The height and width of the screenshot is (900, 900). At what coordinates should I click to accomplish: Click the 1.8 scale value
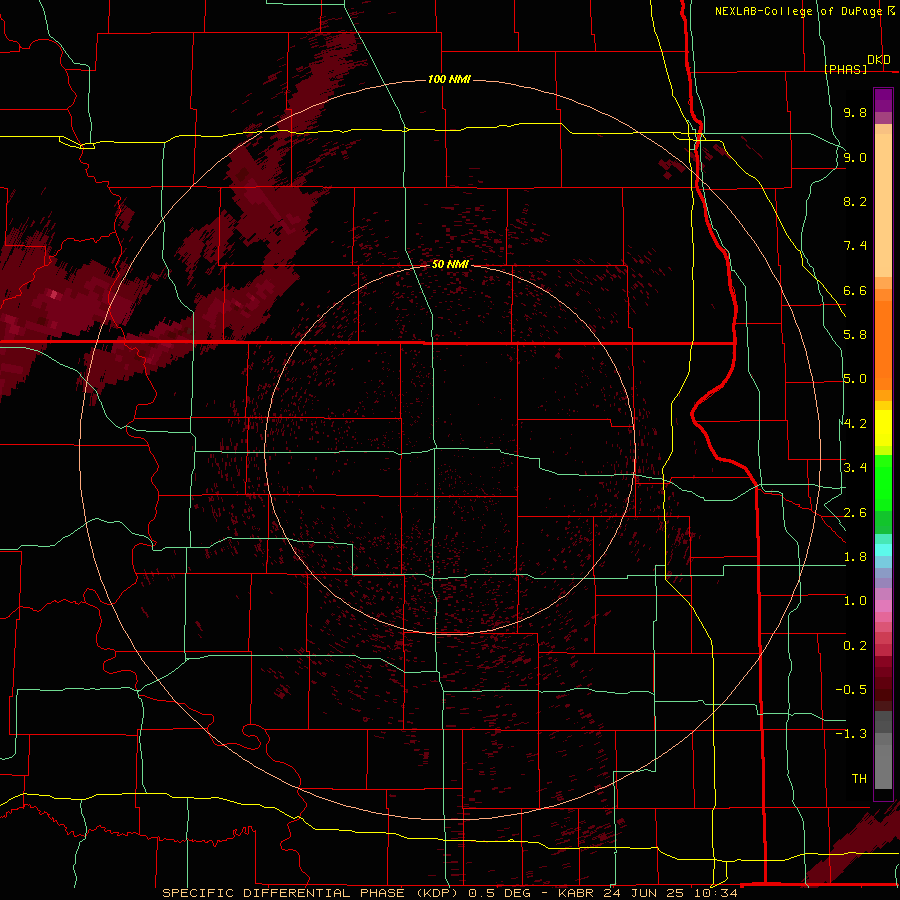[x=855, y=557]
